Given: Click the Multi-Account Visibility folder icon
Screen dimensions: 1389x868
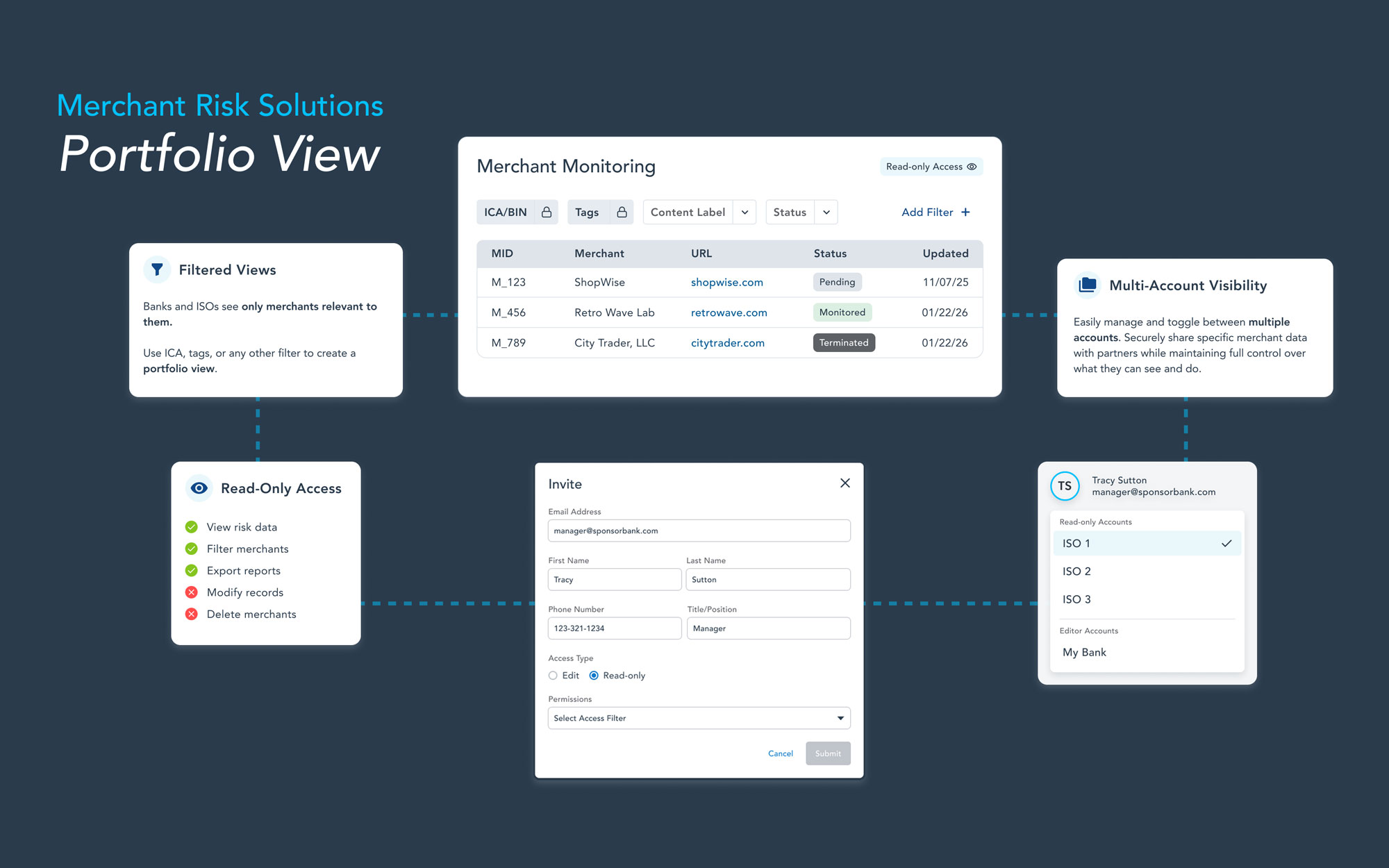Looking at the screenshot, I should [1088, 285].
